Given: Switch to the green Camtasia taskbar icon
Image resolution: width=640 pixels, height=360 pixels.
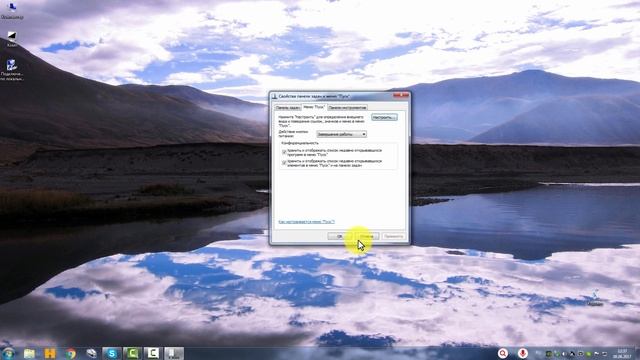Looking at the screenshot, I should pyautogui.click(x=132, y=353).
